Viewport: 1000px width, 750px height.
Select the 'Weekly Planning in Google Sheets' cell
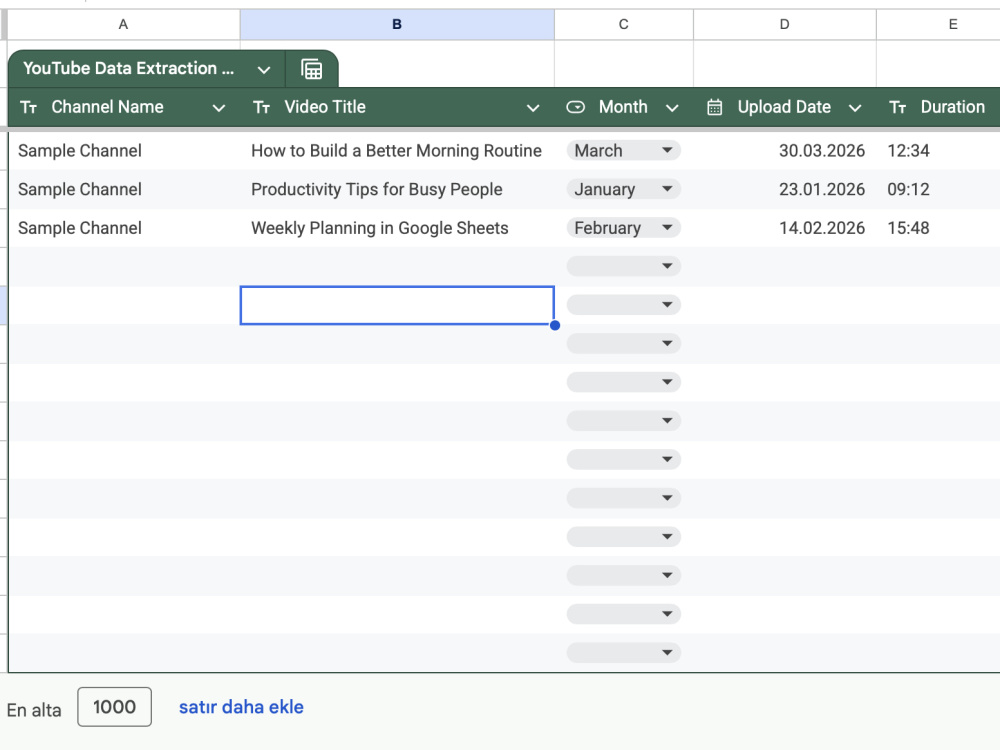tap(397, 228)
